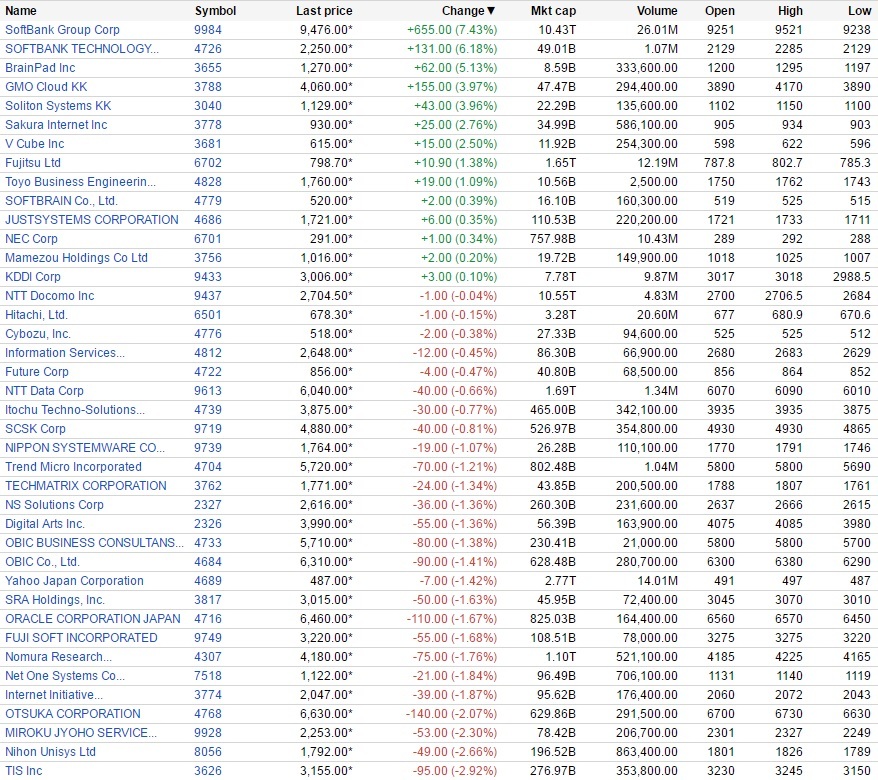Screen dimensions: 878x780
Task: Click the ticker symbol 4689
Action: 208,581
